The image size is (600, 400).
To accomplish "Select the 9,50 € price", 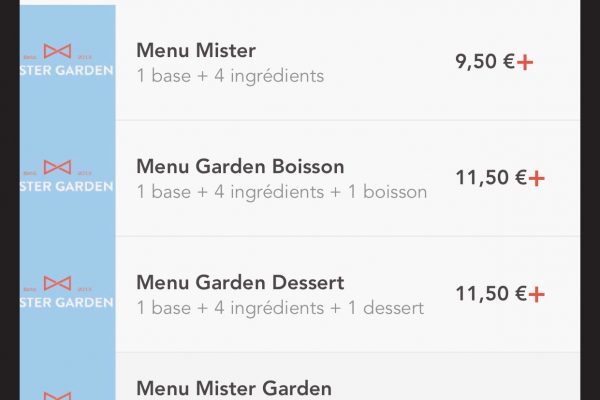I will tap(485, 61).
